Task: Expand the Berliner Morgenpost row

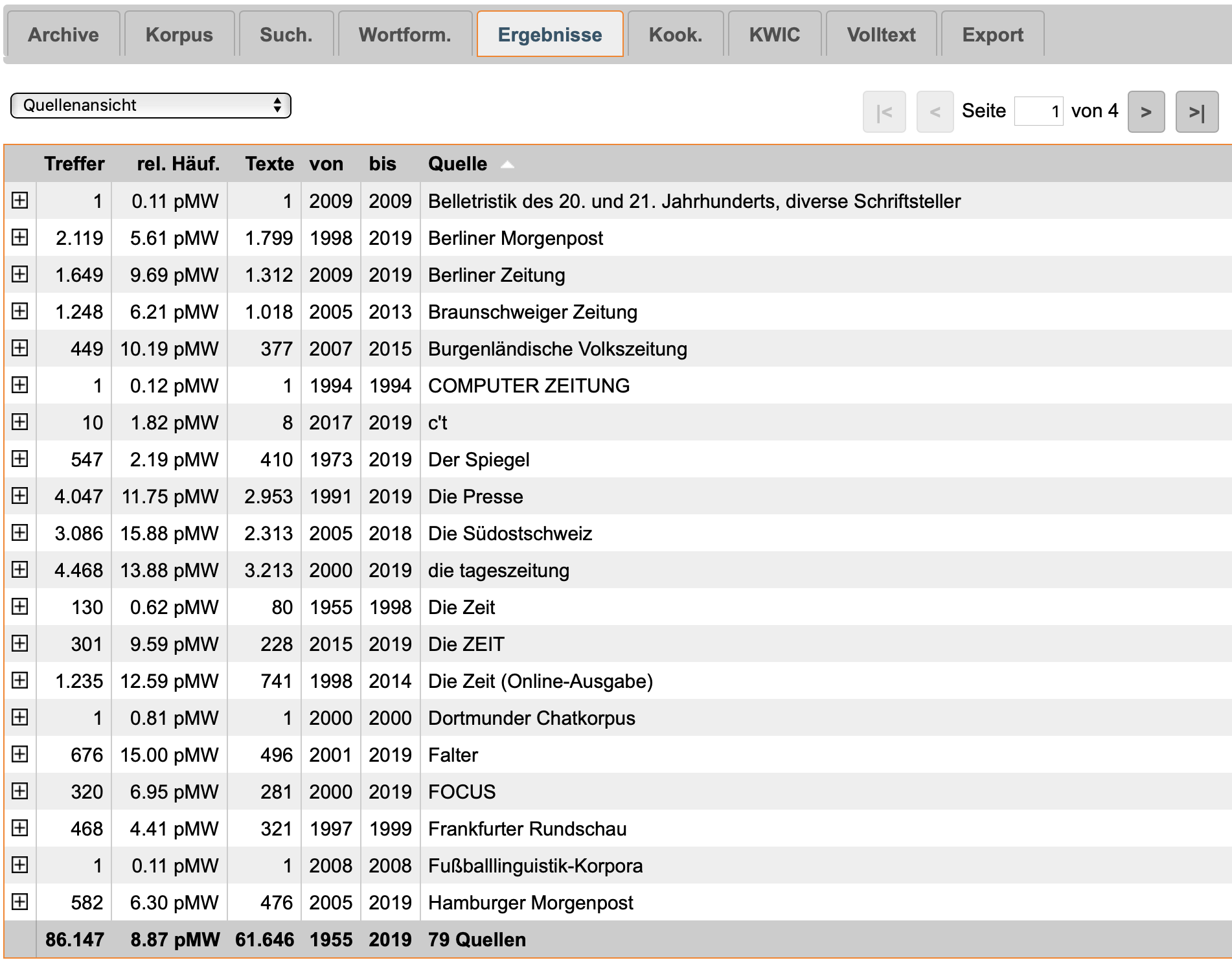Action: coord(20,238)
